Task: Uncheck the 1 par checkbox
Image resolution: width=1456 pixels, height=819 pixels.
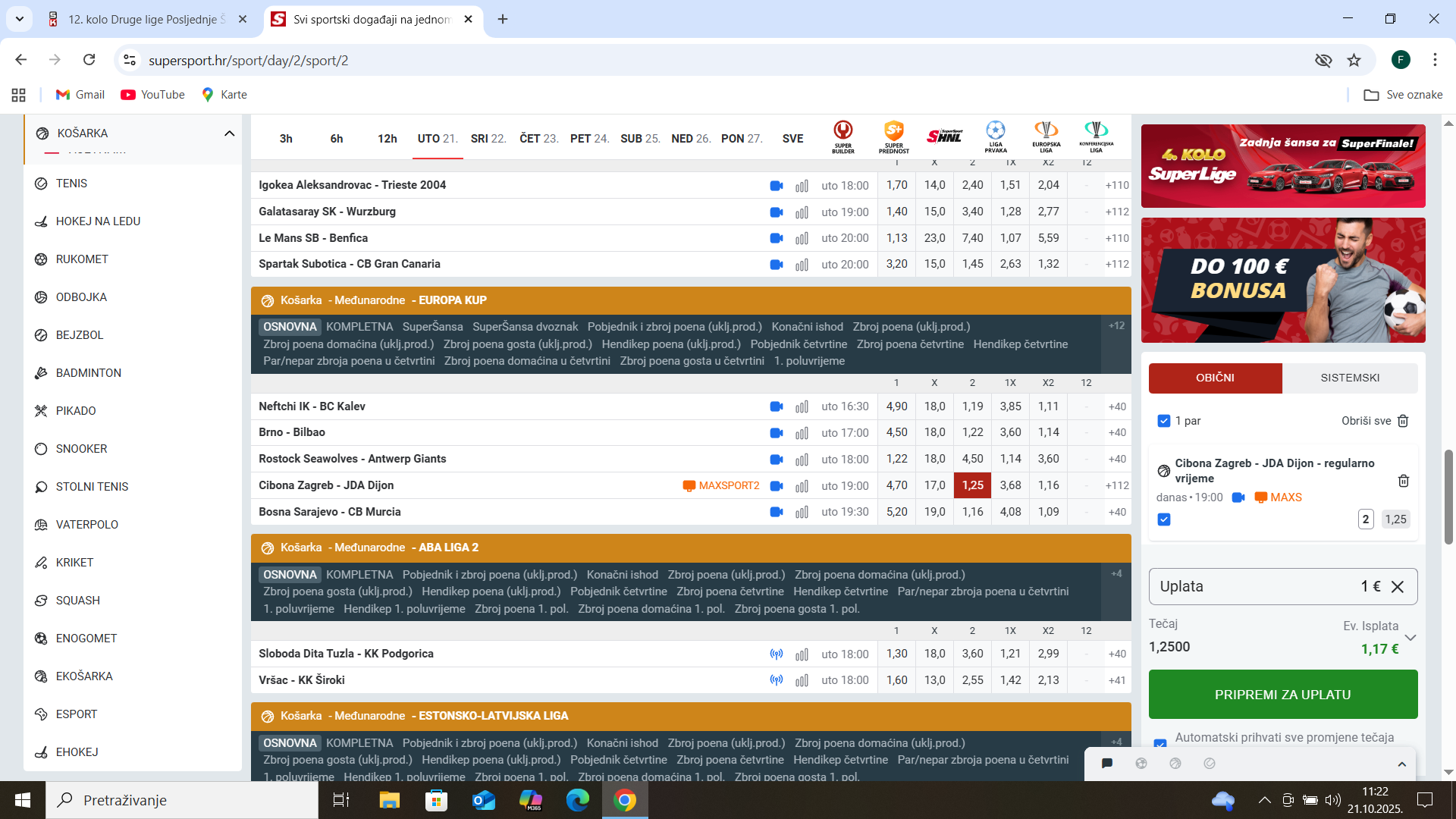Action: coord(1164,421)
